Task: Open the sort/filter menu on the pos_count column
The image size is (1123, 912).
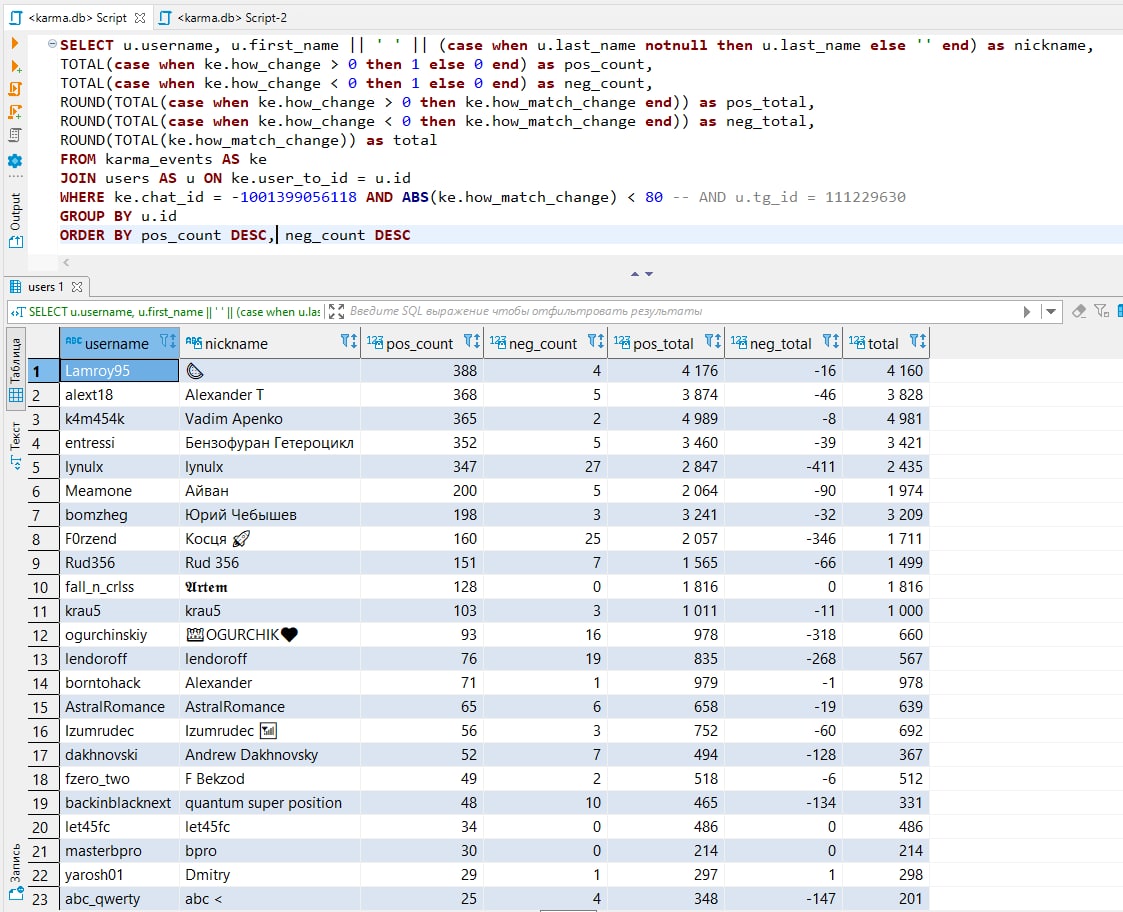Action: 470,343
